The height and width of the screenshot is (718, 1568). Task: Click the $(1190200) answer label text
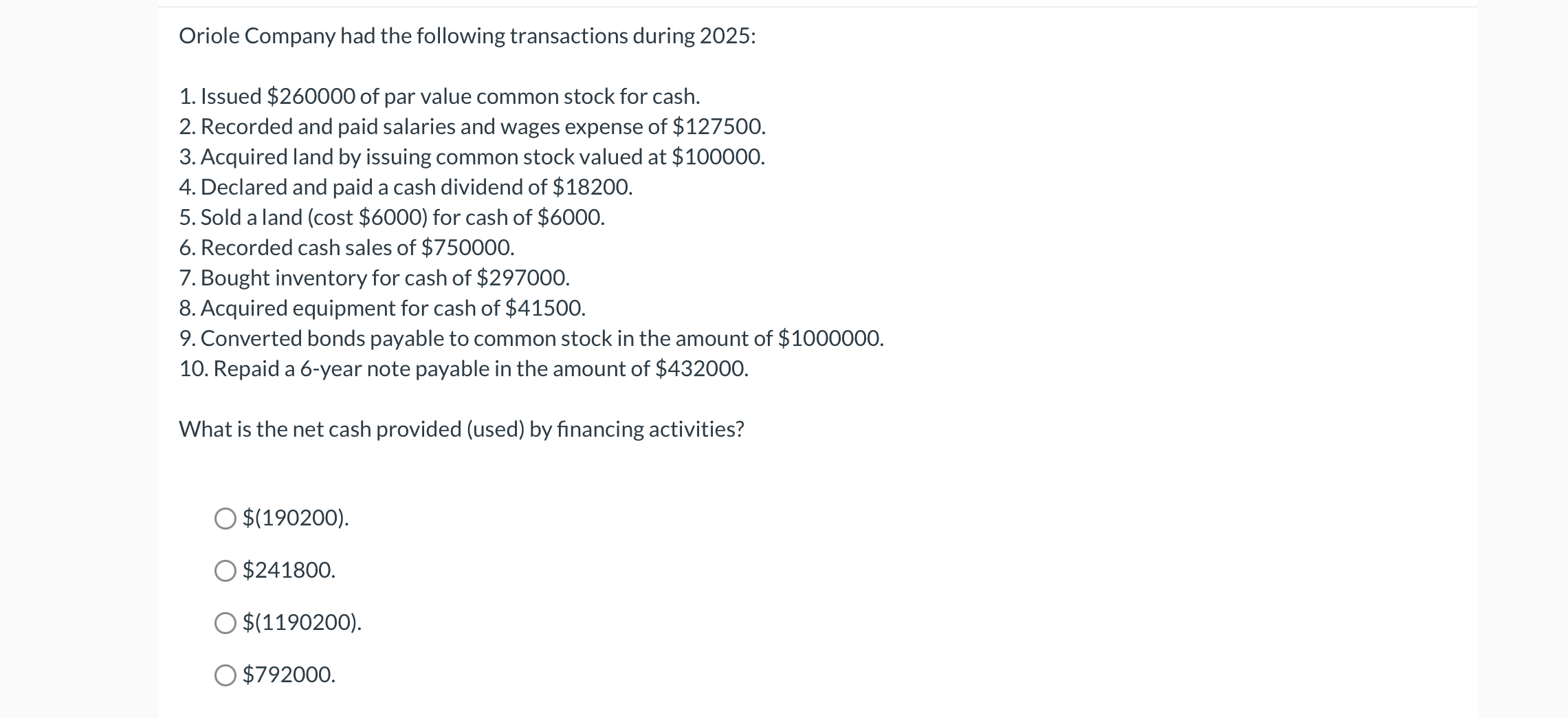(301, 624)
